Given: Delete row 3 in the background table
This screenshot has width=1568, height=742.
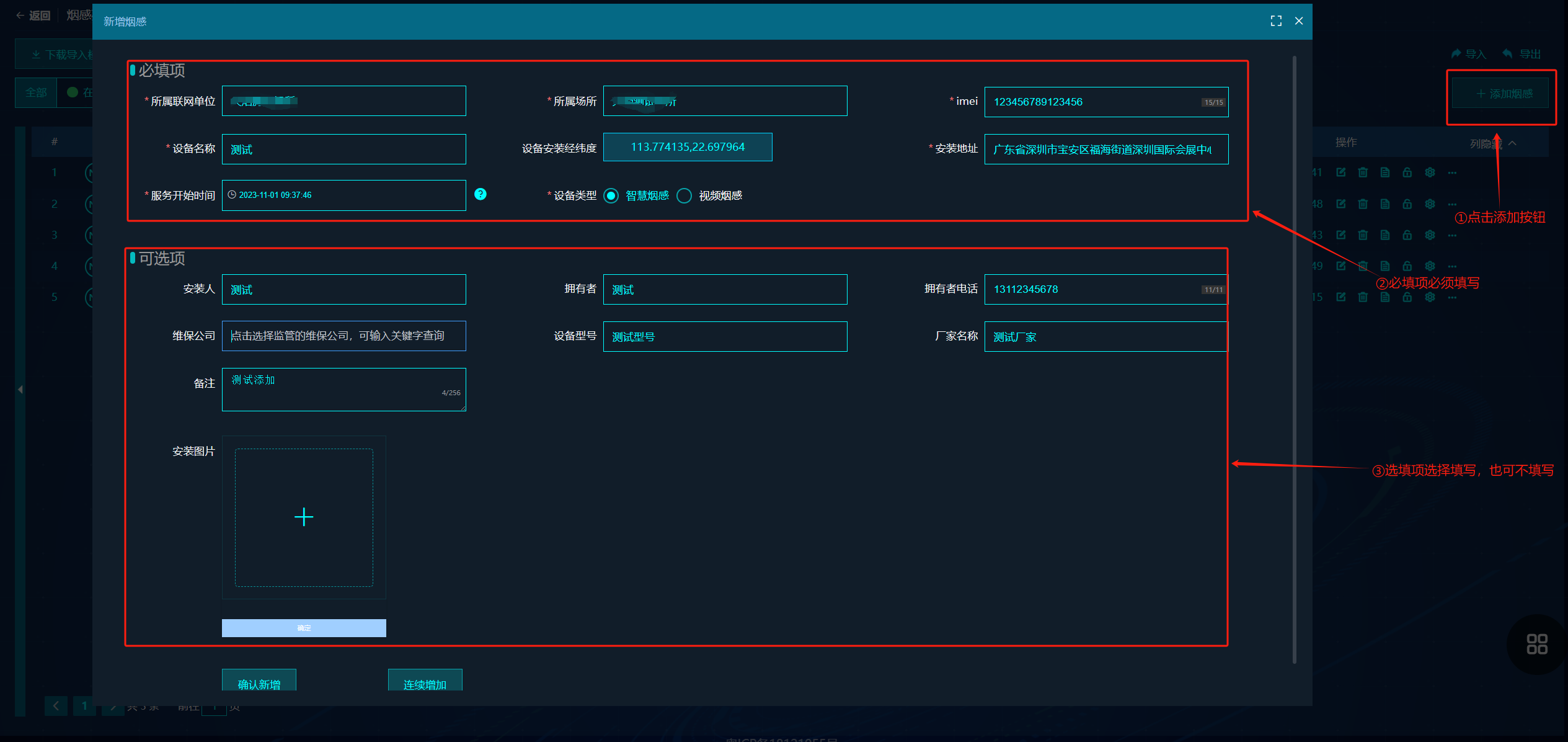Looking at the screenshot, I should [1363, 235].
